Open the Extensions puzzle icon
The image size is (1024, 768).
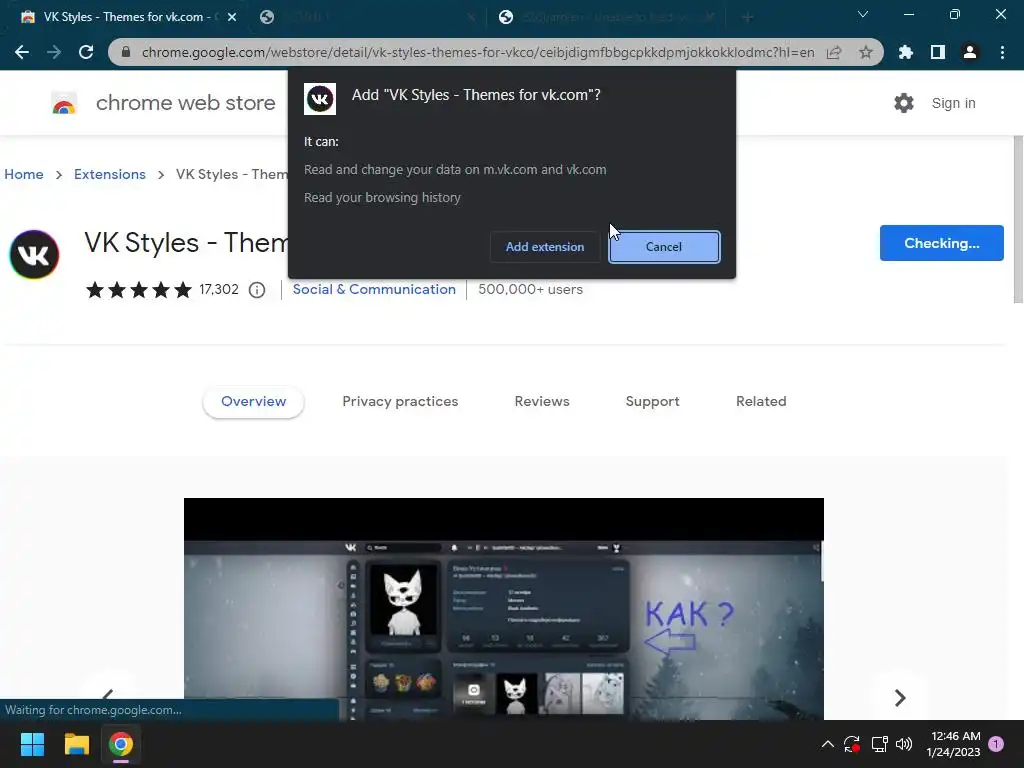point(905,52)
